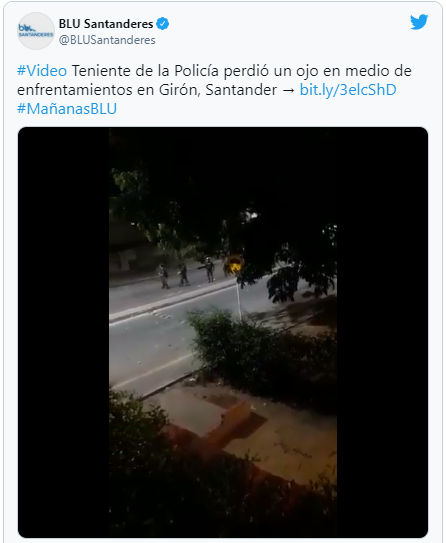The height and width of the screenshot is (543, 446).
Task: Click the police officers walking in the video
Action: point(186,273)
